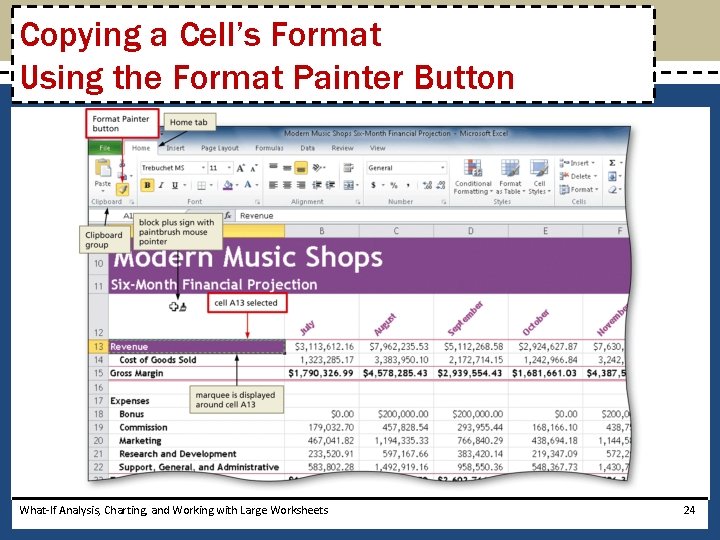Click the formula bar showing Revenue
720x540 pixels.
(431, 215)
